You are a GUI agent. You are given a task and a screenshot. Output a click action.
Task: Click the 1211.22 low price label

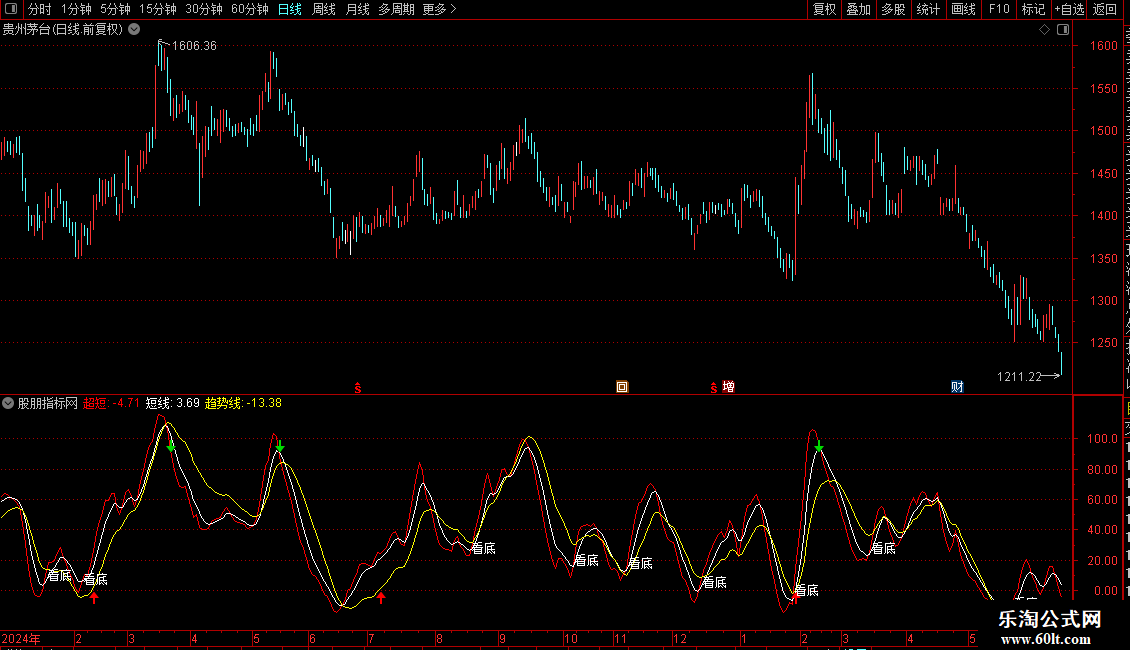click(1019, 376)
